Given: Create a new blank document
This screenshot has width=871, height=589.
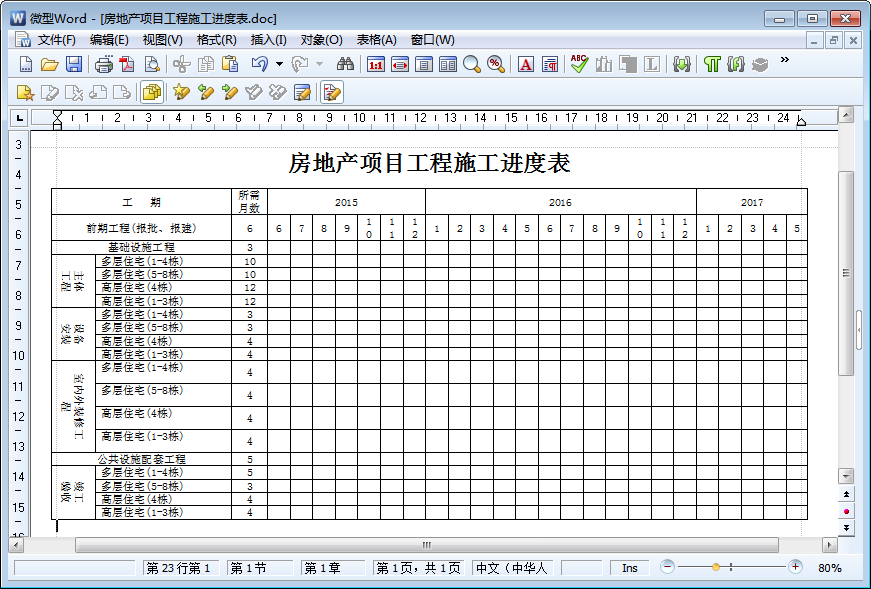Looking at the screenshot, I should point(26,64).
